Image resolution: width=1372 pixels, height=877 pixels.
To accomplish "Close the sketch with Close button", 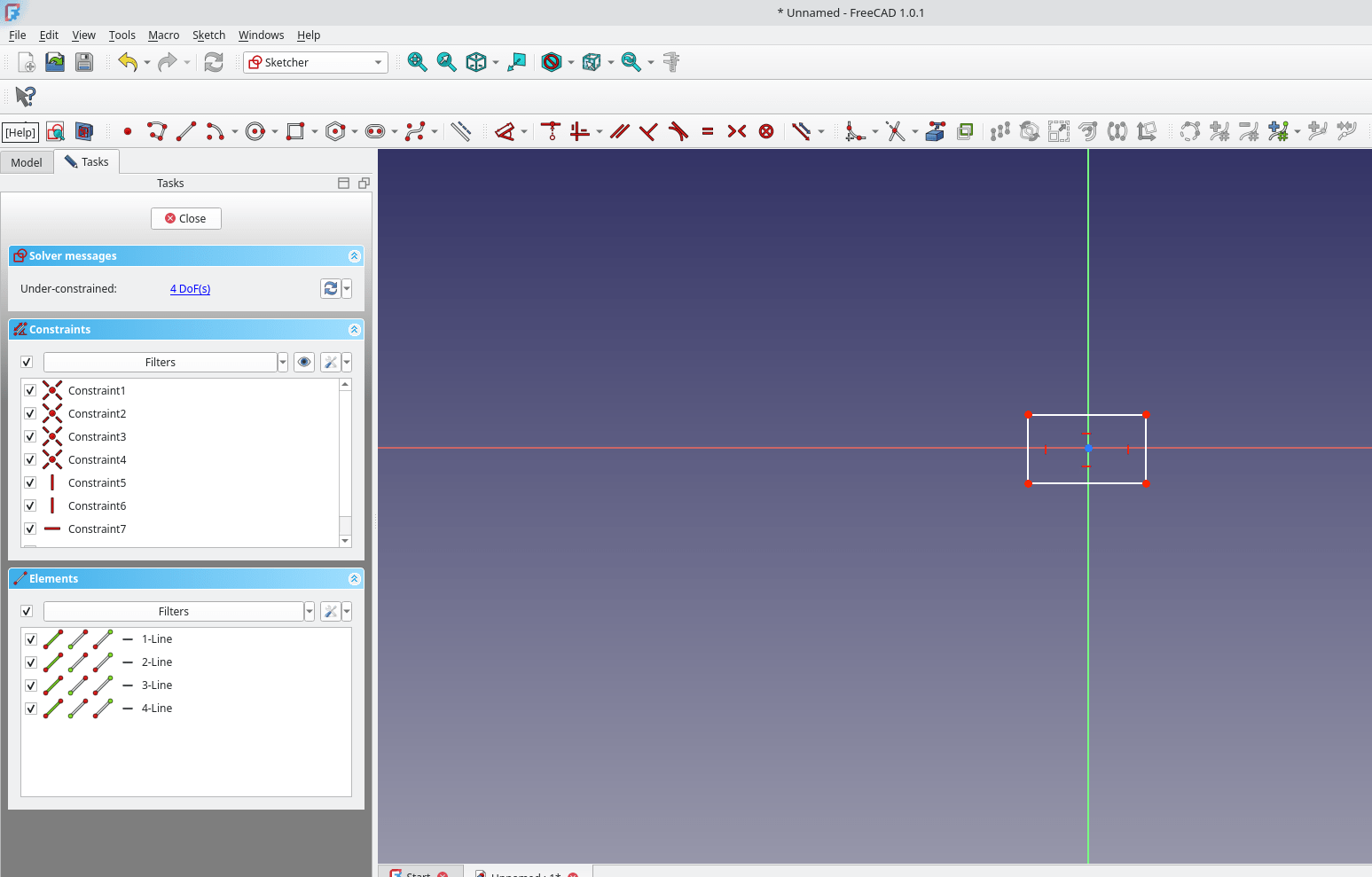I will pos(186,219).
